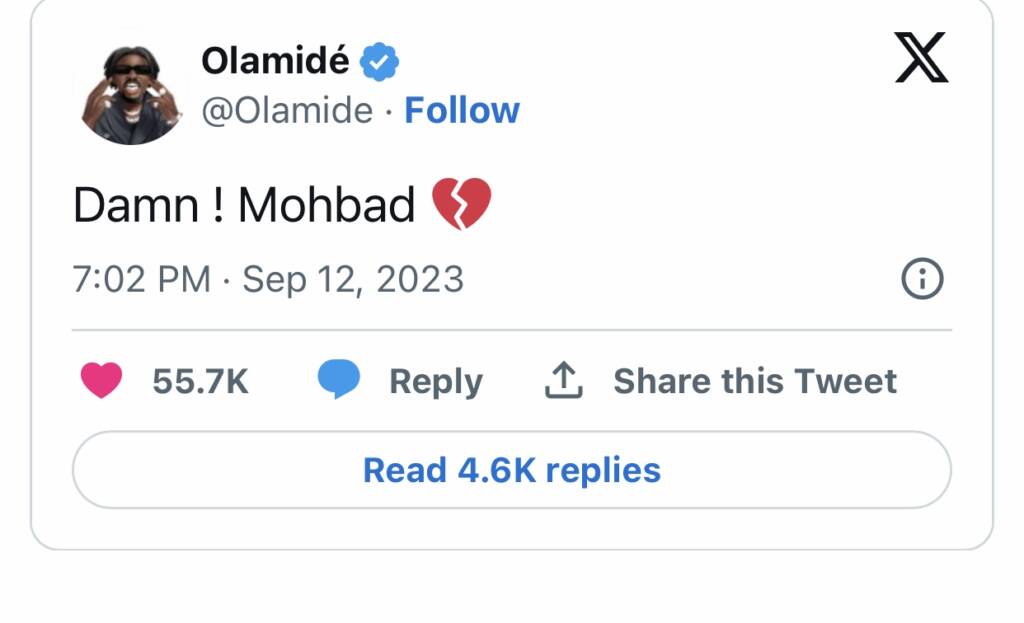Click the word Damn in the tweet
The width and height of the screenshot is (1024, 623).
(136, 205)
